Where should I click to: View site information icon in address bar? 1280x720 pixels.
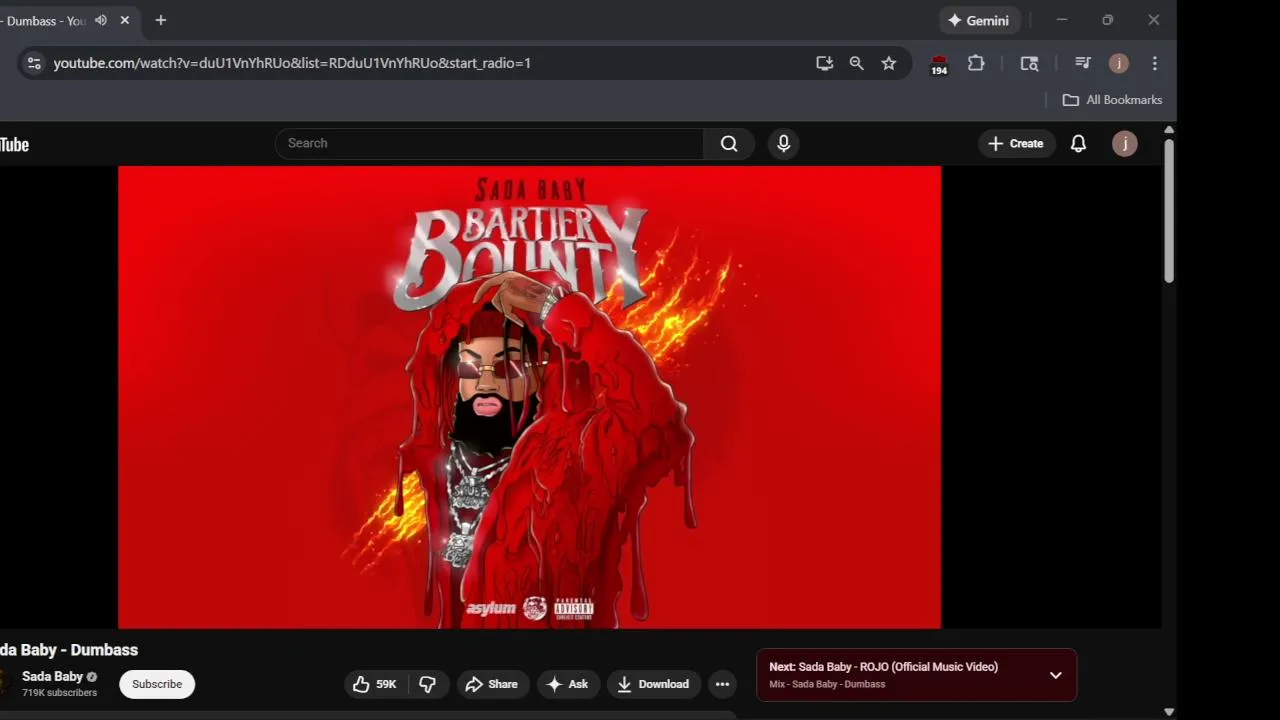[x=34, y=63]
